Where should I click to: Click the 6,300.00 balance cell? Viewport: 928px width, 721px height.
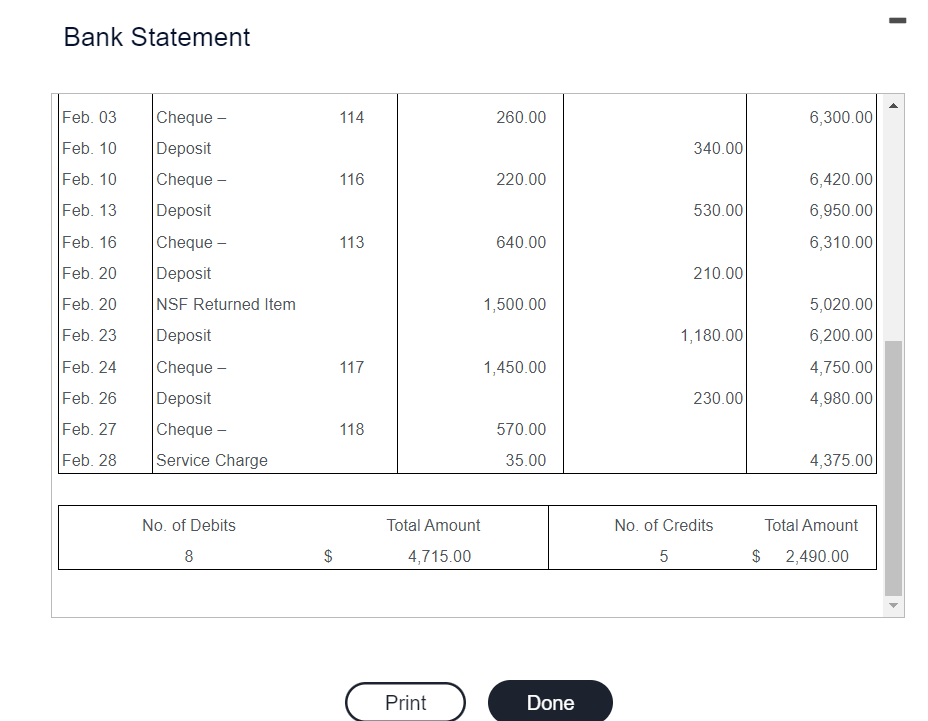840,117
